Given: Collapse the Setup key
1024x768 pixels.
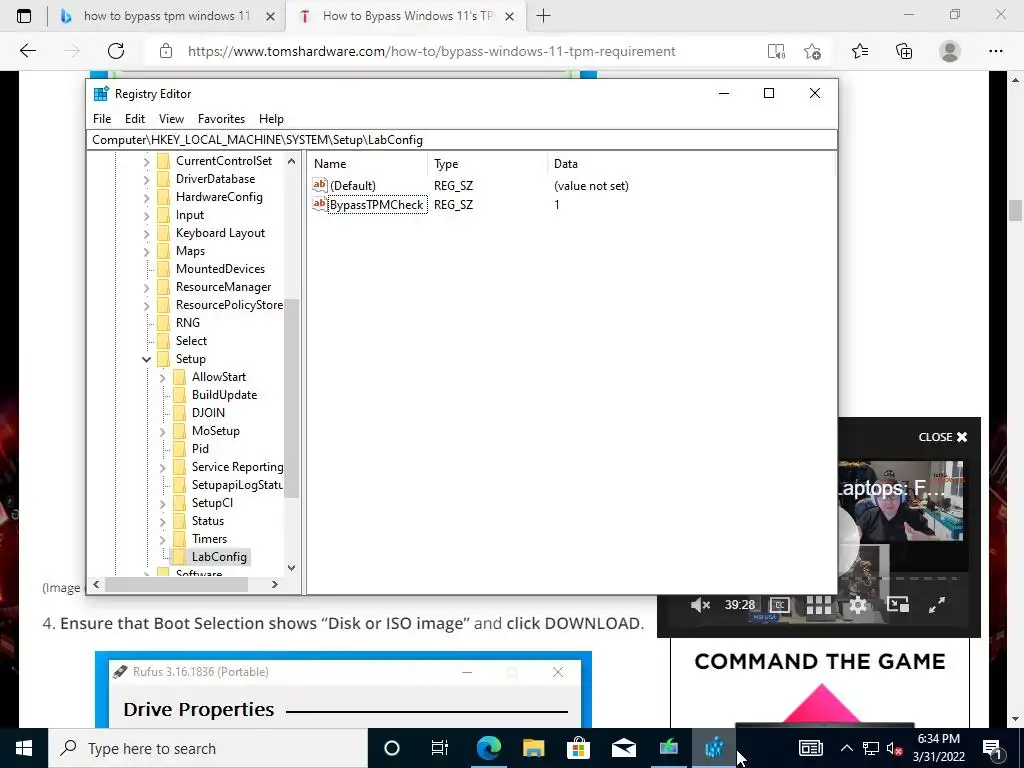Looking at the screenshot, I should (146, 359).
